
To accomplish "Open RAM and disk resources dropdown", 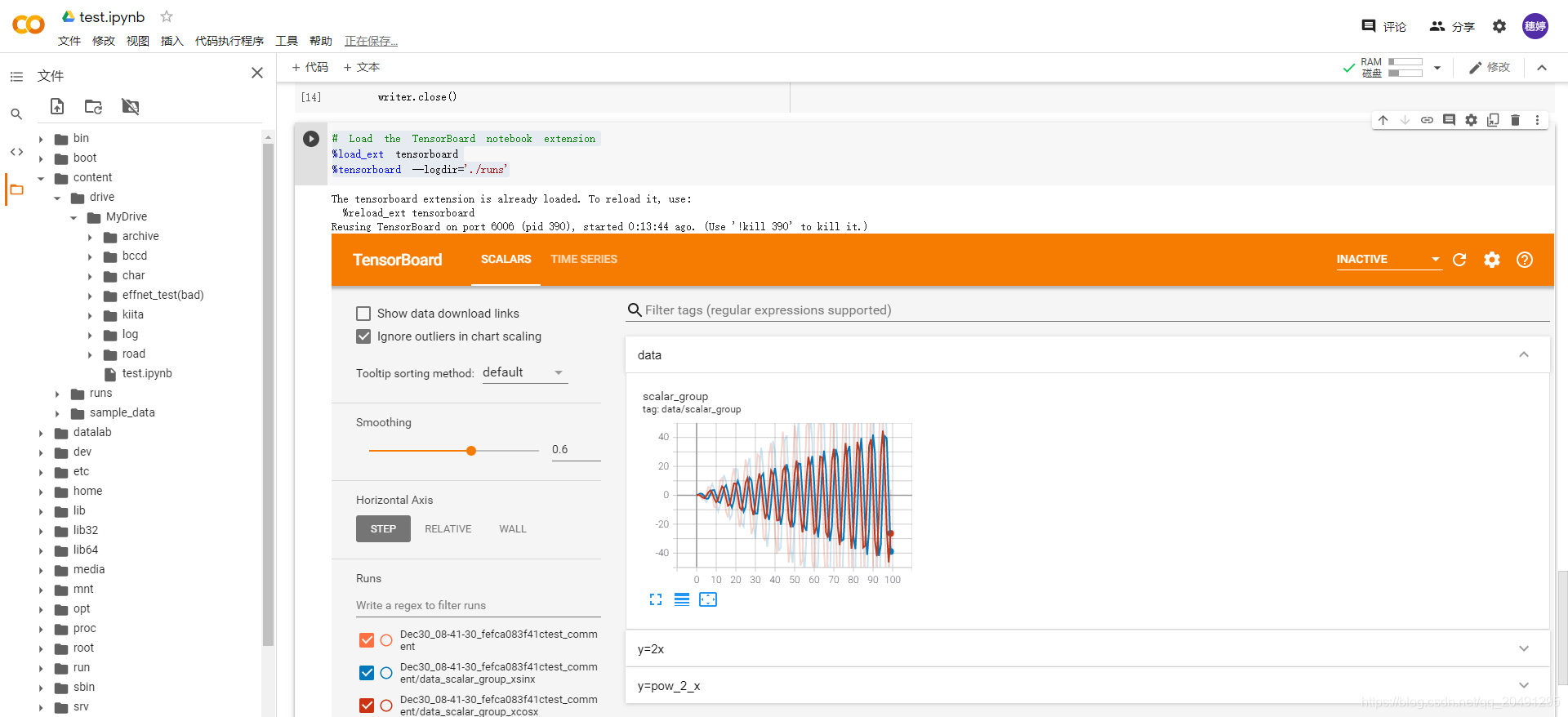I will [1437, 68].
